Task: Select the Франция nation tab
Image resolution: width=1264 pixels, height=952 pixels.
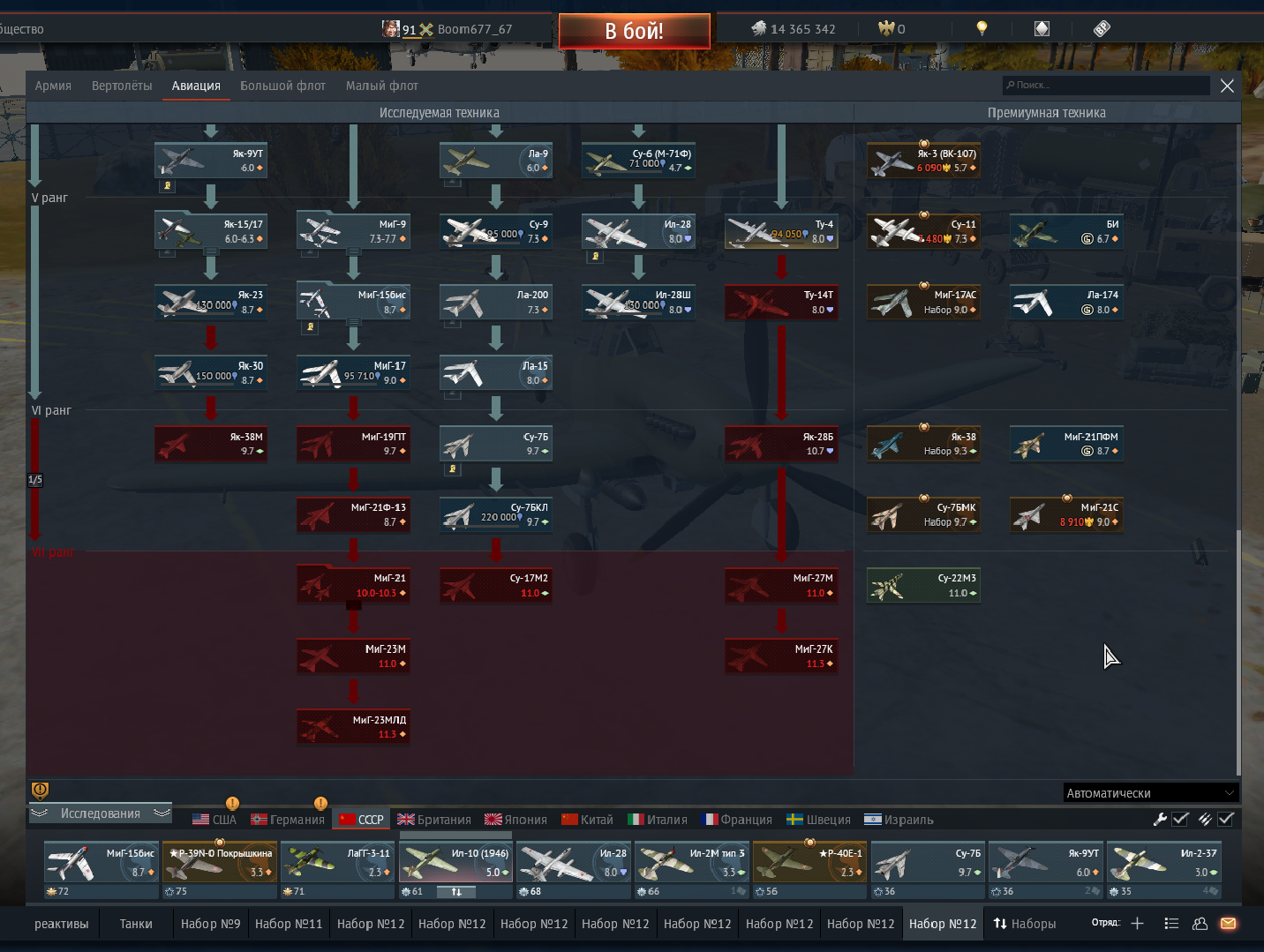Action: click(x=735, y=820)
